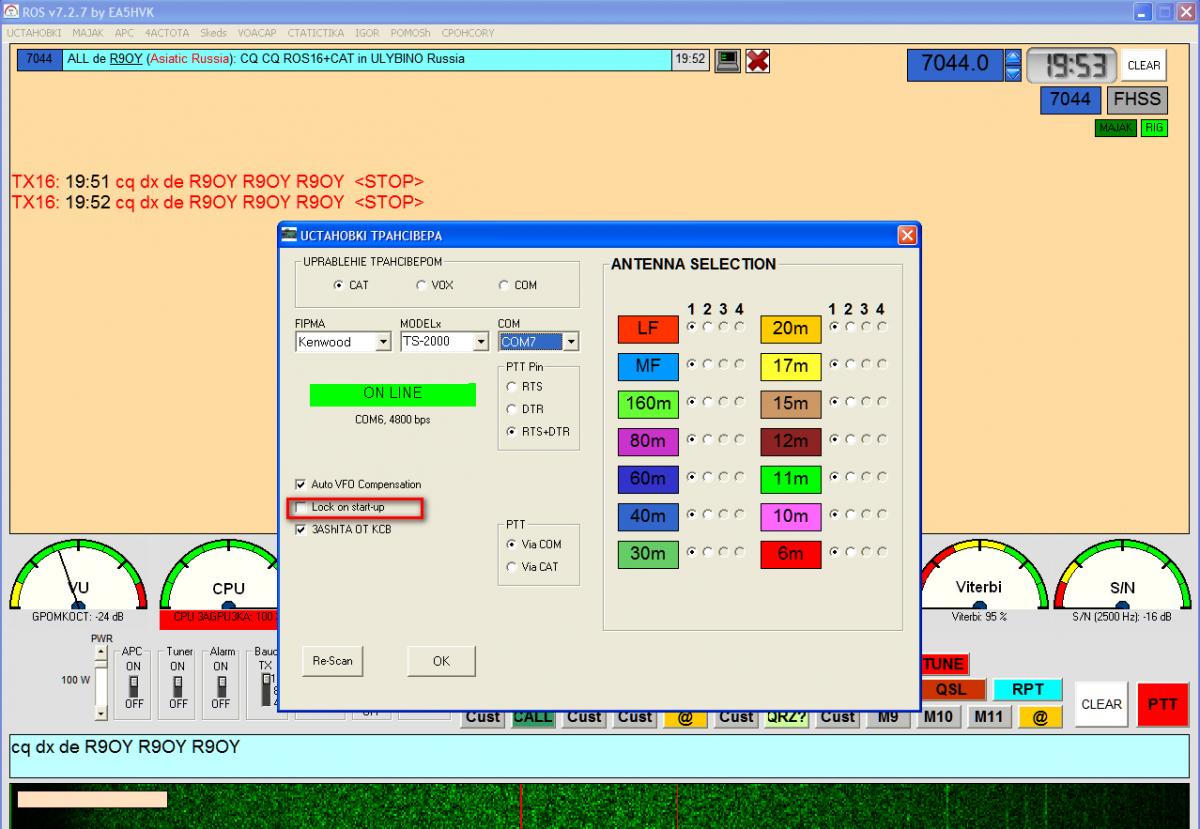Click the Re-Scan button
The image size is (1200, 829).
332,661
